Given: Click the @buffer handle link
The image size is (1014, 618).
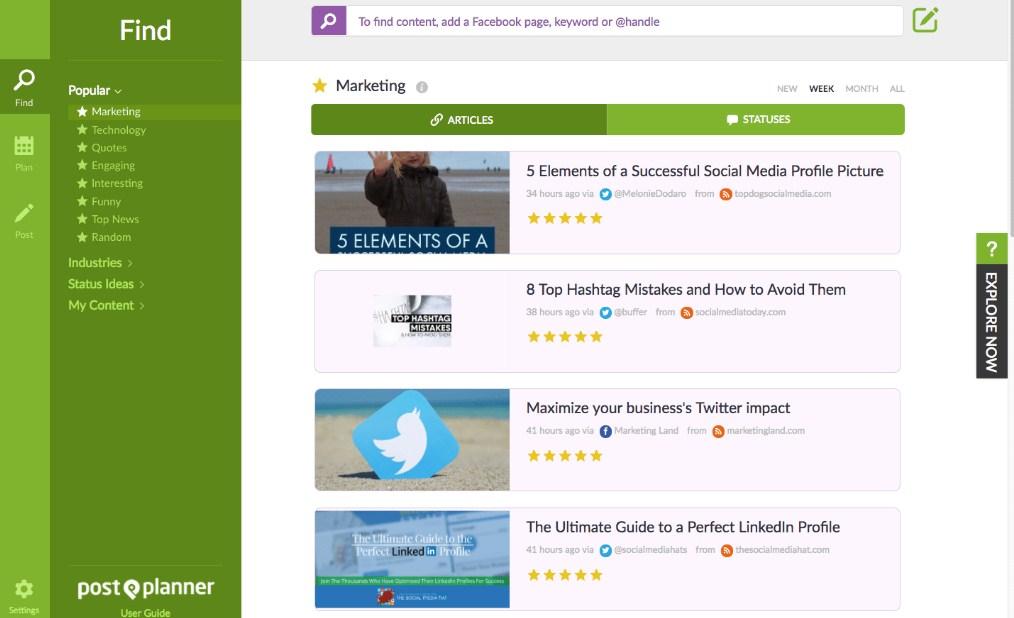Looking at the screenshot, I should click(631, 312).
